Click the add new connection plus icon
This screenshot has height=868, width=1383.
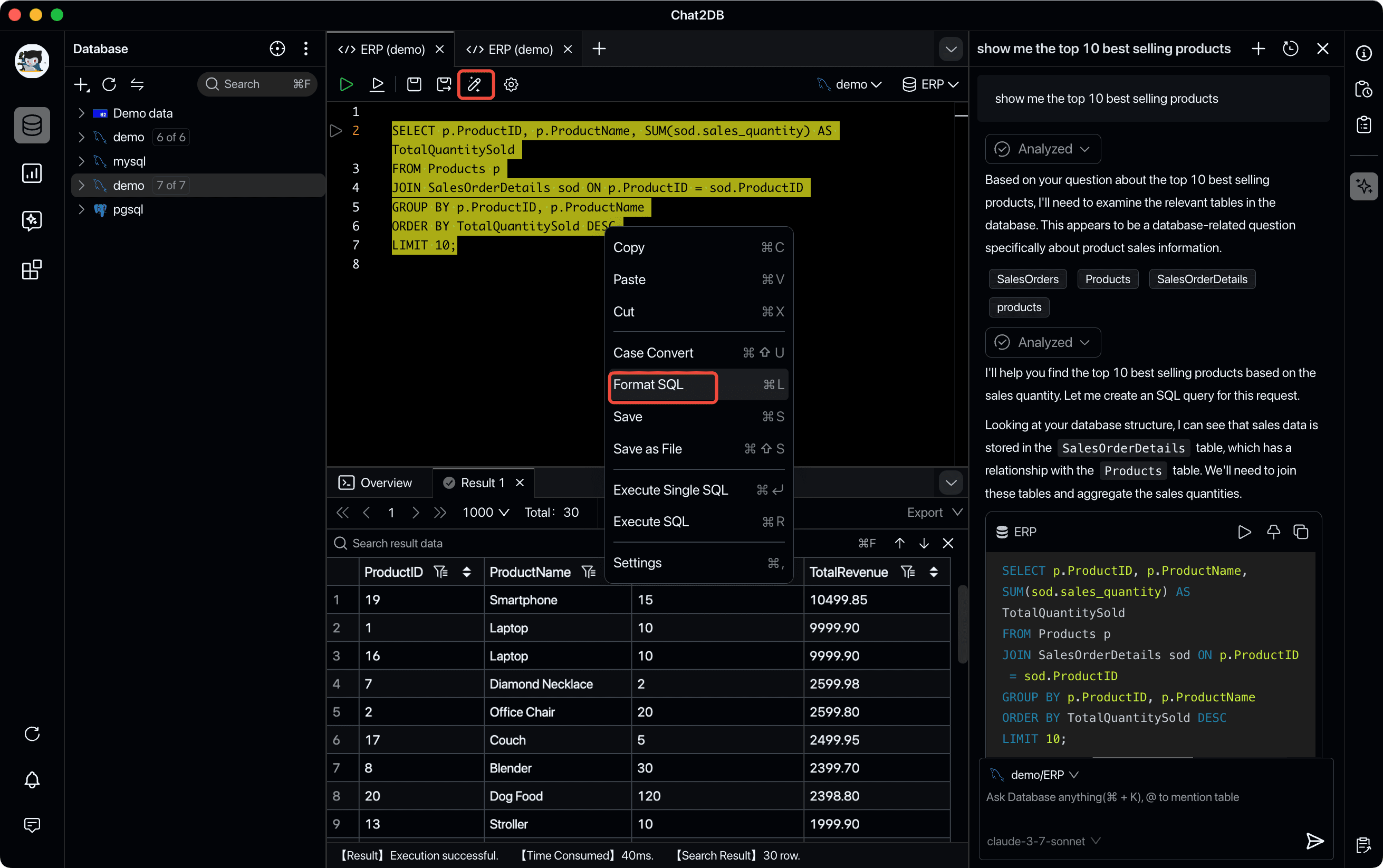pos(82,84)
